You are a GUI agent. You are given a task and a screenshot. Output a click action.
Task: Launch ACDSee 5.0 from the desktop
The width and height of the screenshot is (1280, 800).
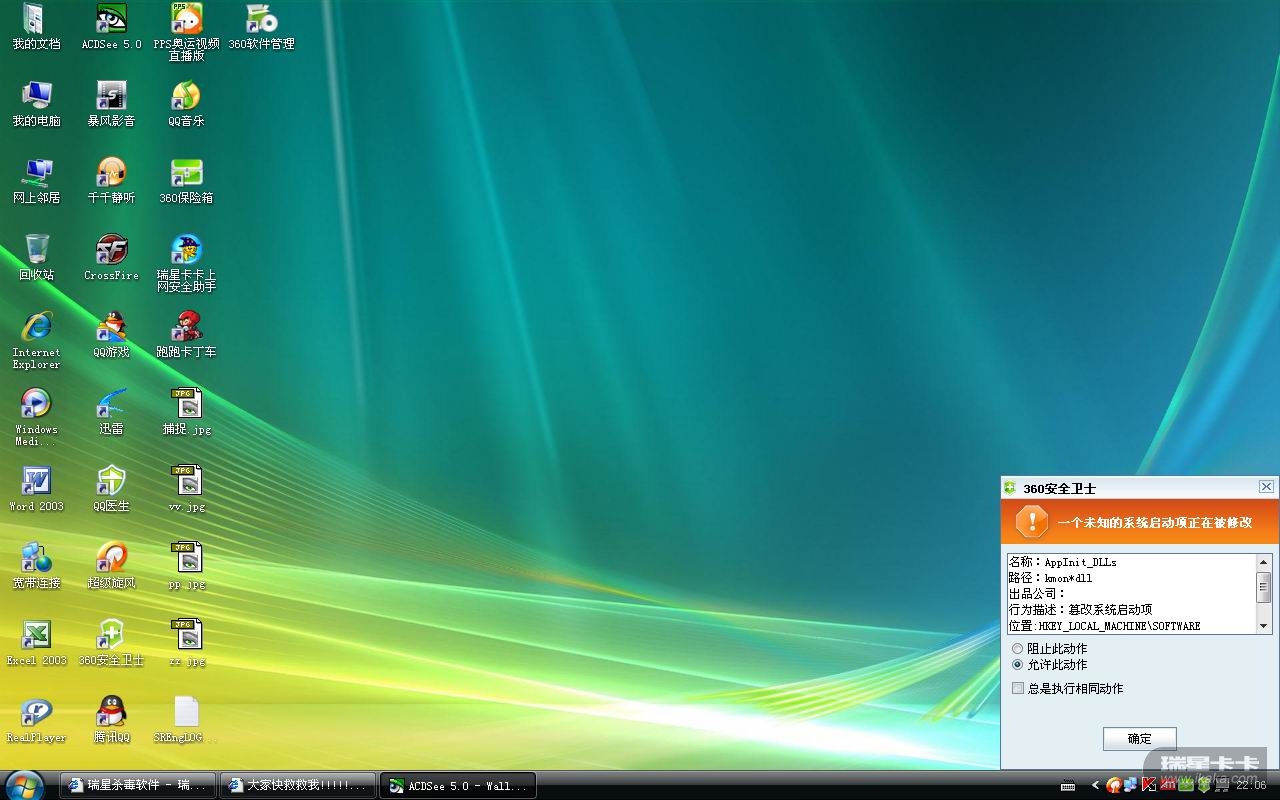coord(111,27)
